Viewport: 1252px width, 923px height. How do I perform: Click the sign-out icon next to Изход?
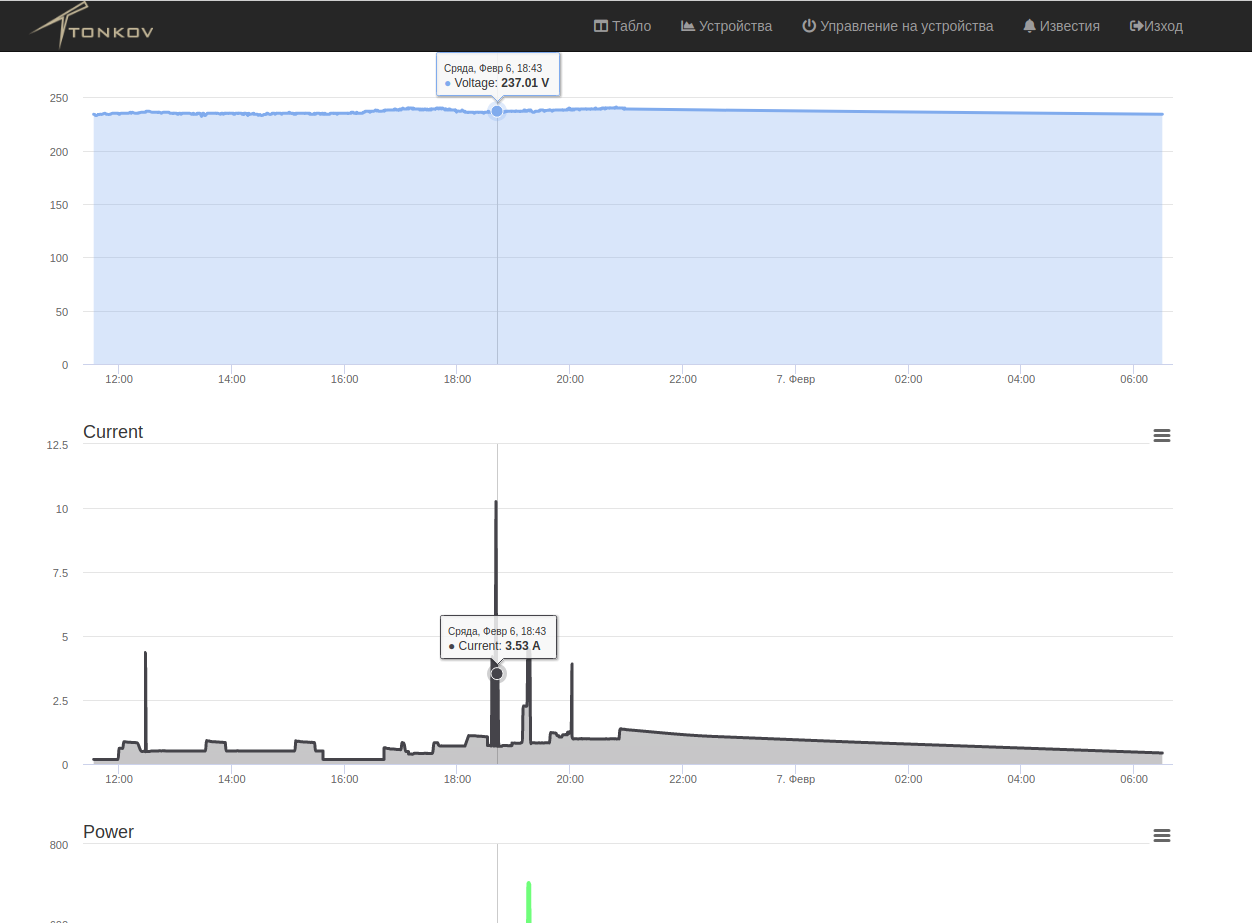pyautogui.click(x=1136, y=26)
